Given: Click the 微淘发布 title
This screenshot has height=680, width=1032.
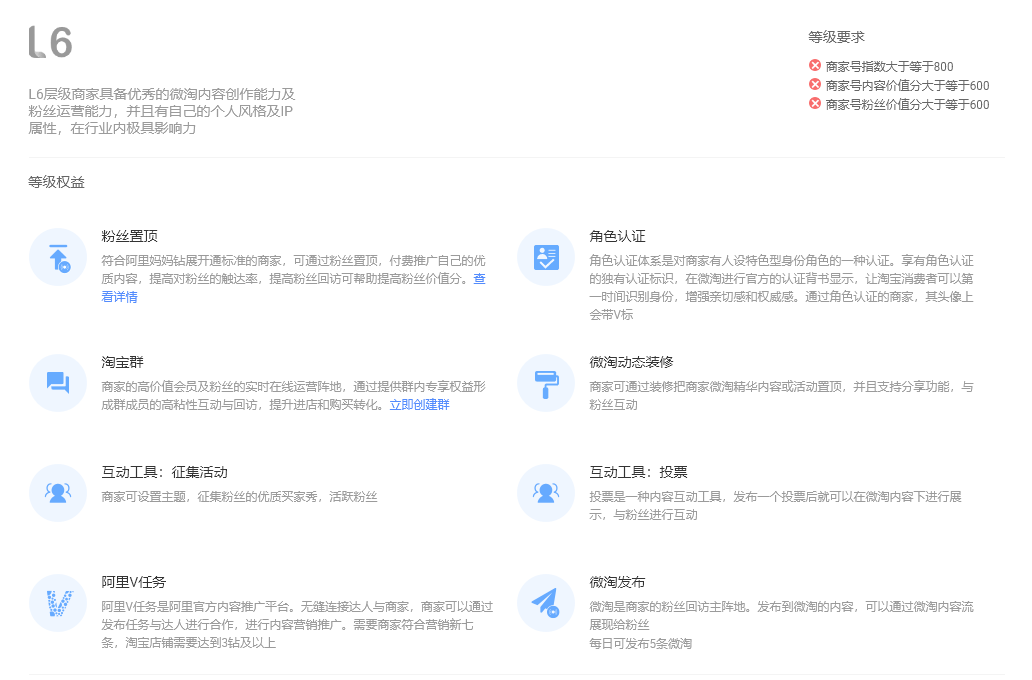Looking at the screenshot, I should (618, 582).
